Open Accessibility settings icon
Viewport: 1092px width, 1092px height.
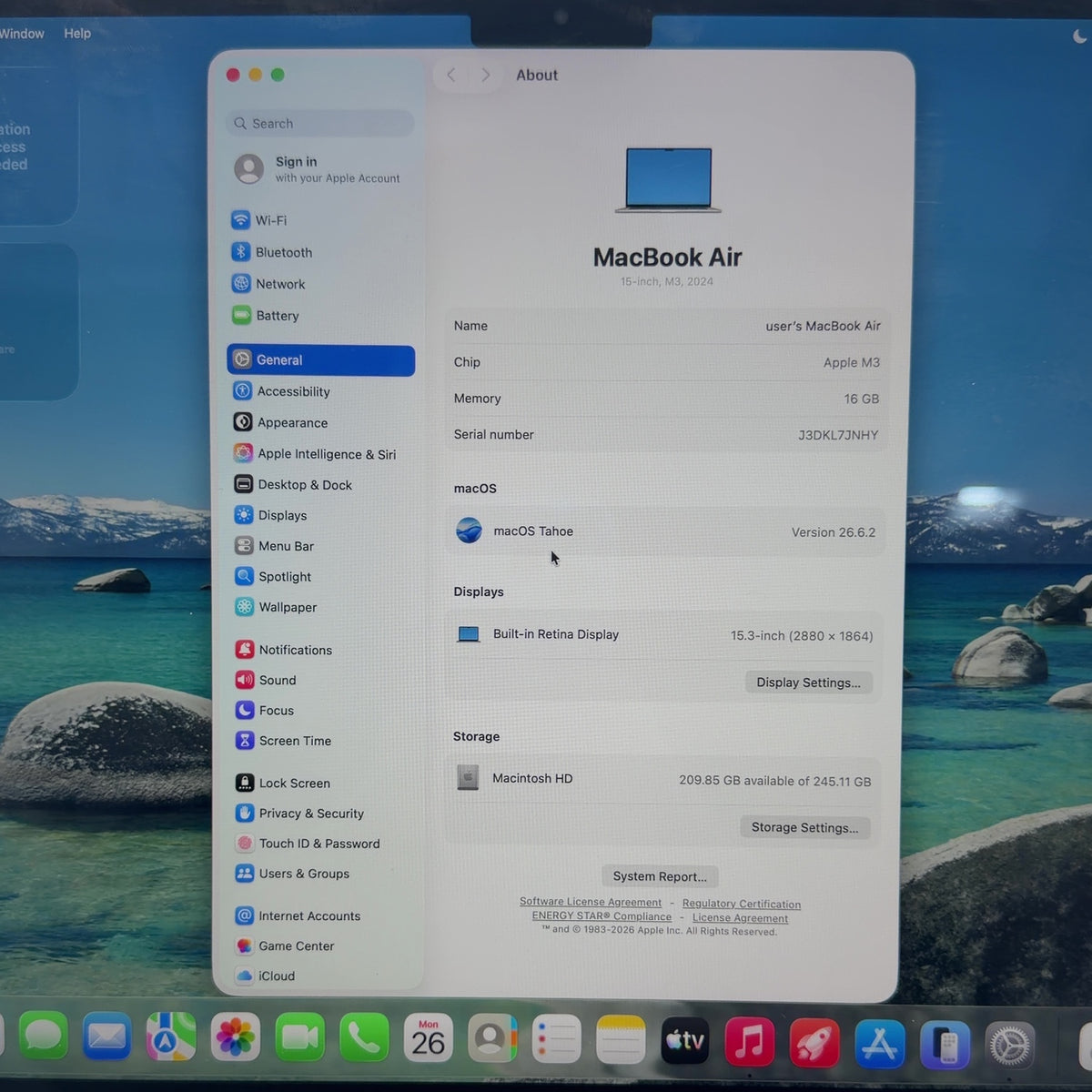point(242,391)
